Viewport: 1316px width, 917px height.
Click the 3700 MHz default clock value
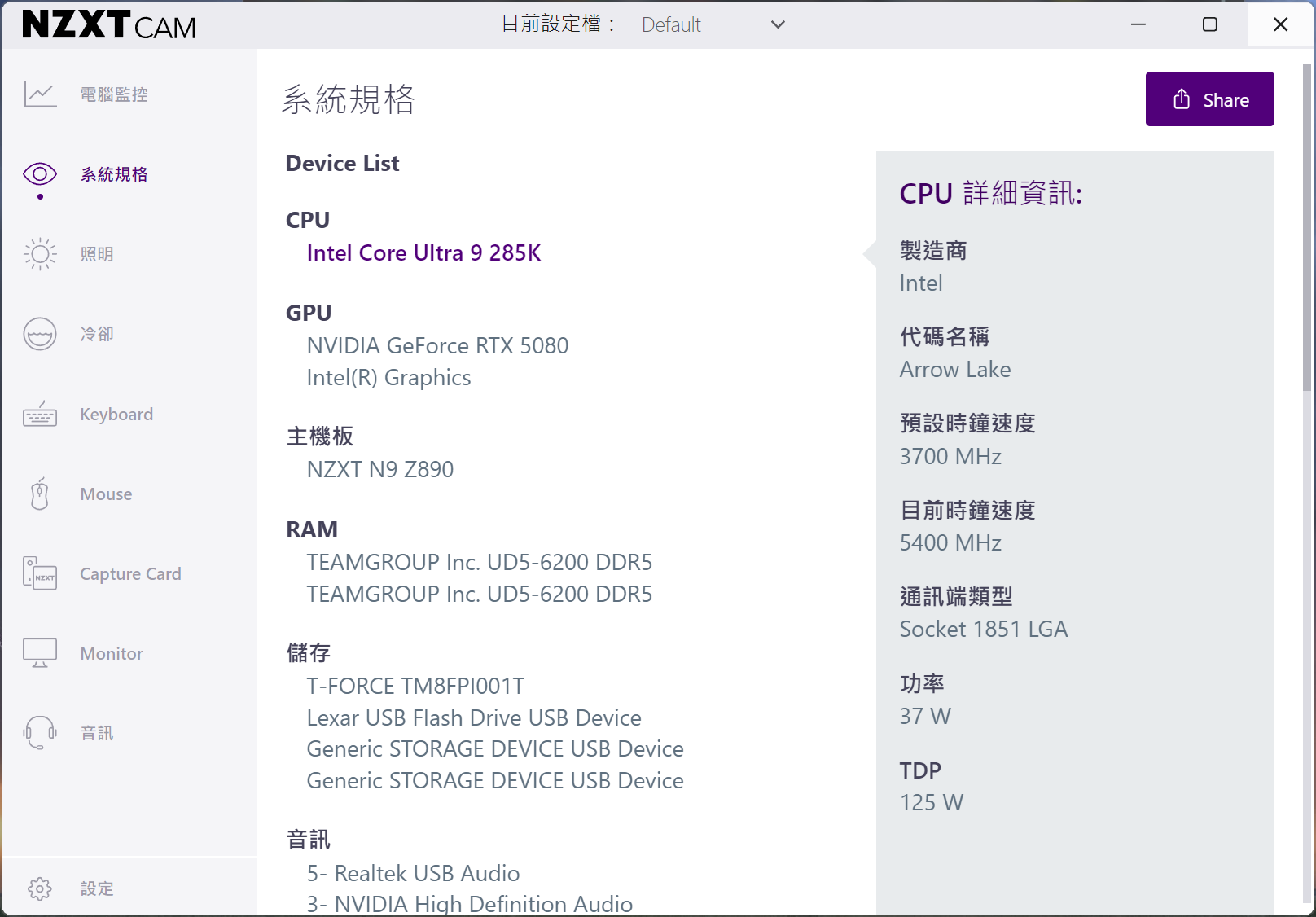pyautogui.click(x=950, y=456)
